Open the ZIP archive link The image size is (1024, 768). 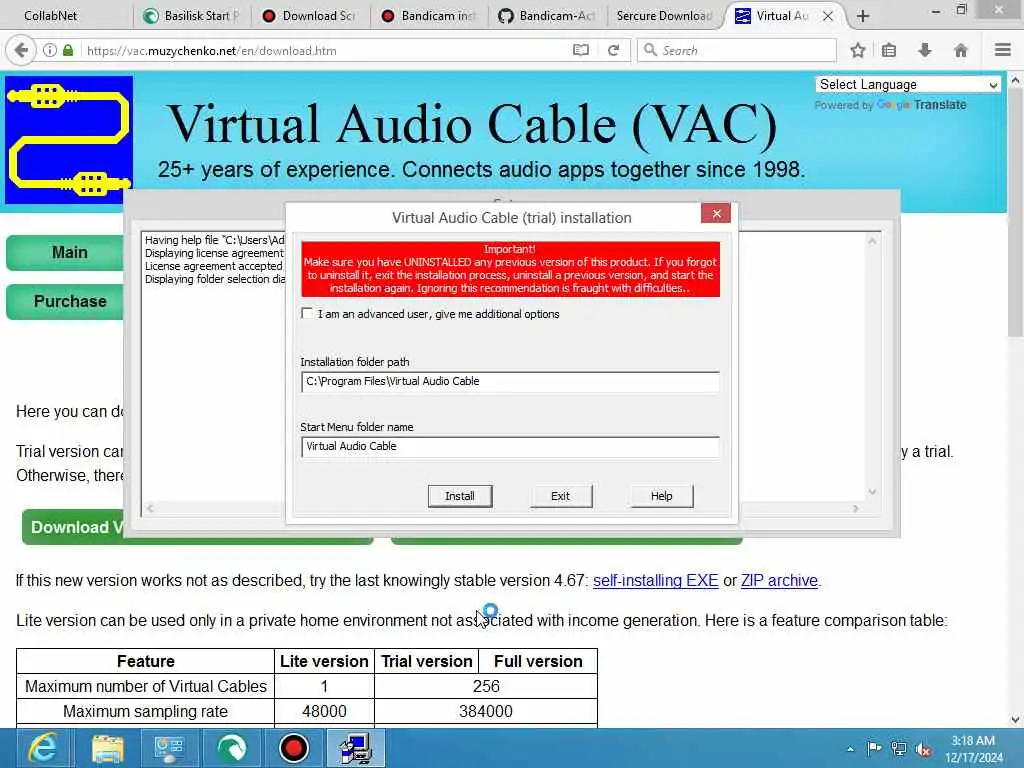[x=779, y=581]
